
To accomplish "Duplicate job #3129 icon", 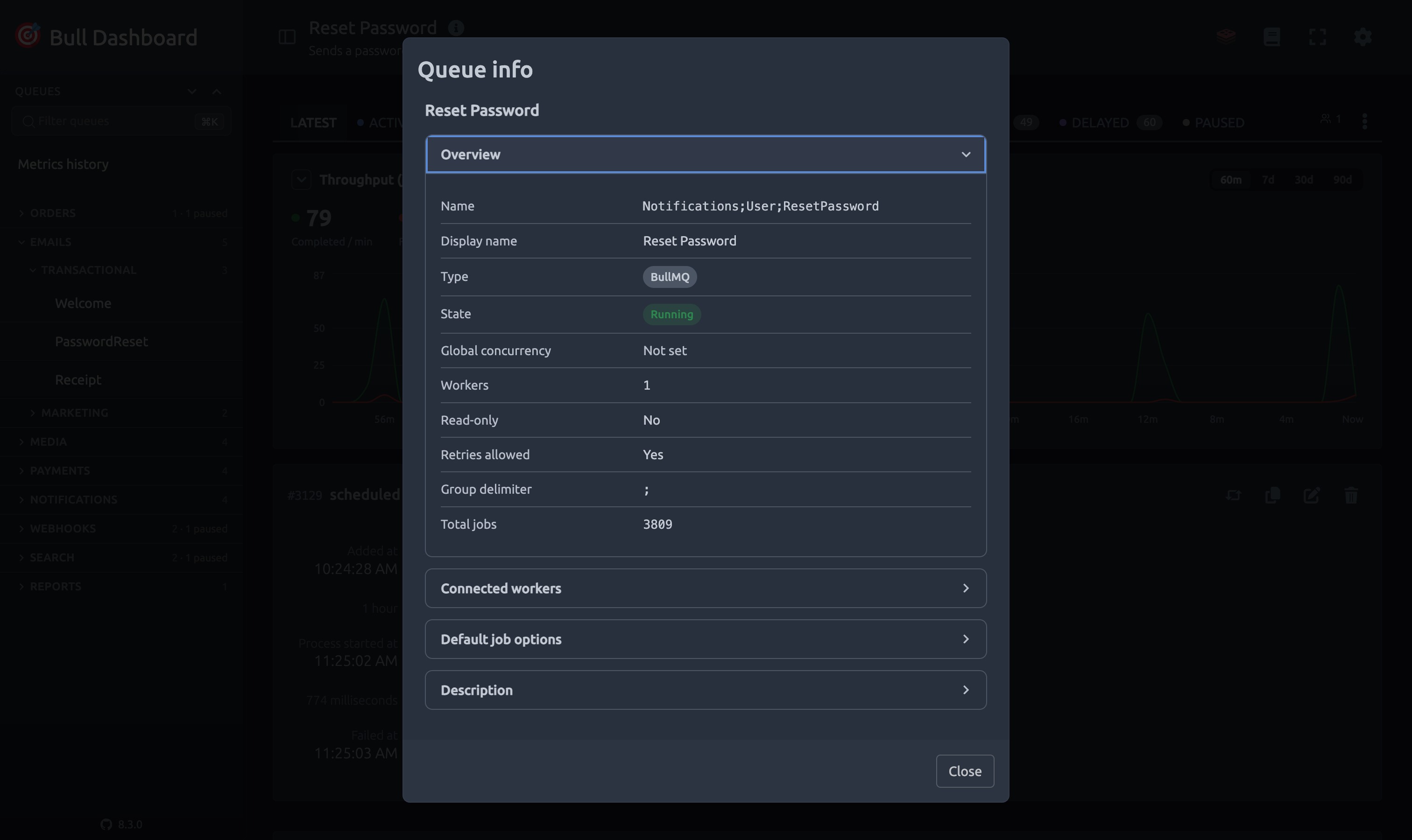I will [x=1273, y=495].
